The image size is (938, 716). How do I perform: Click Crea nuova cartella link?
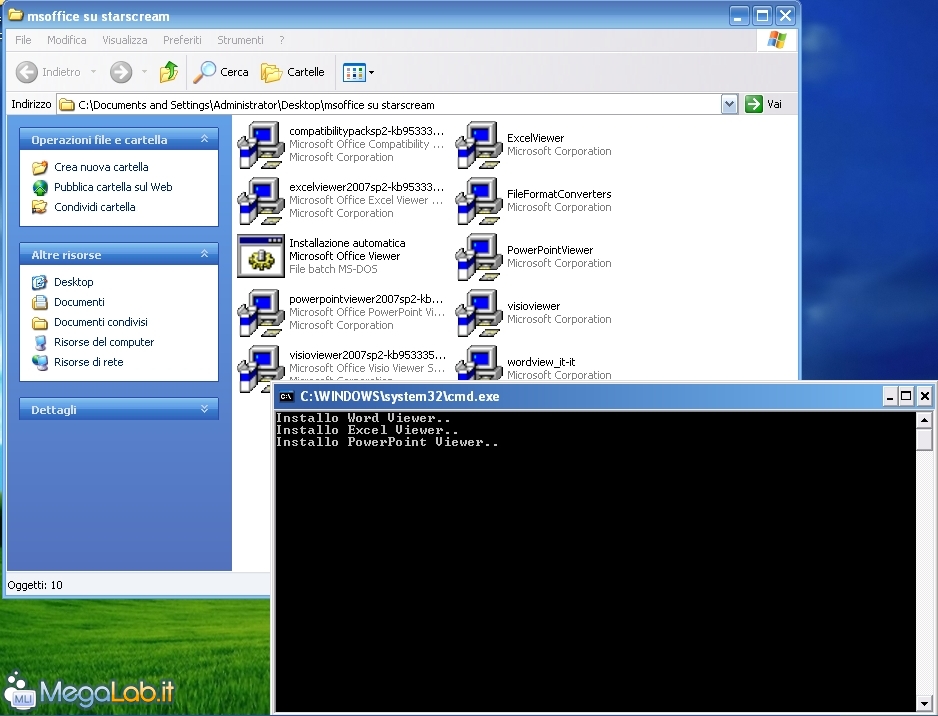101,167
